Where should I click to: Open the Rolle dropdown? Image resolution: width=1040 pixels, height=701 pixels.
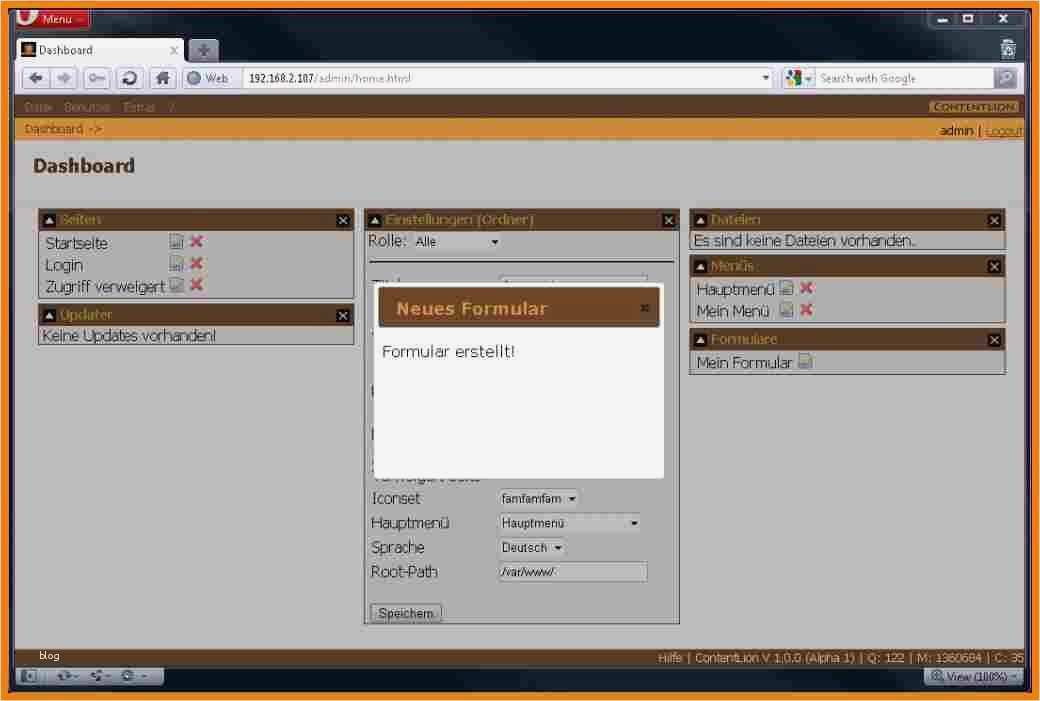457,242
